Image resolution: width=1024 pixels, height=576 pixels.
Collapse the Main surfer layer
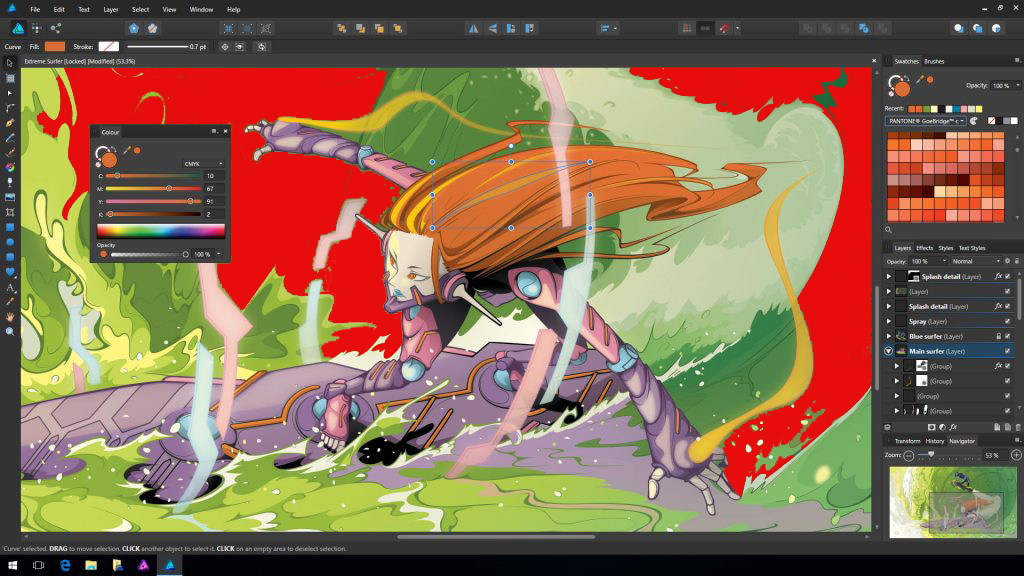click(x=889, y=351)
